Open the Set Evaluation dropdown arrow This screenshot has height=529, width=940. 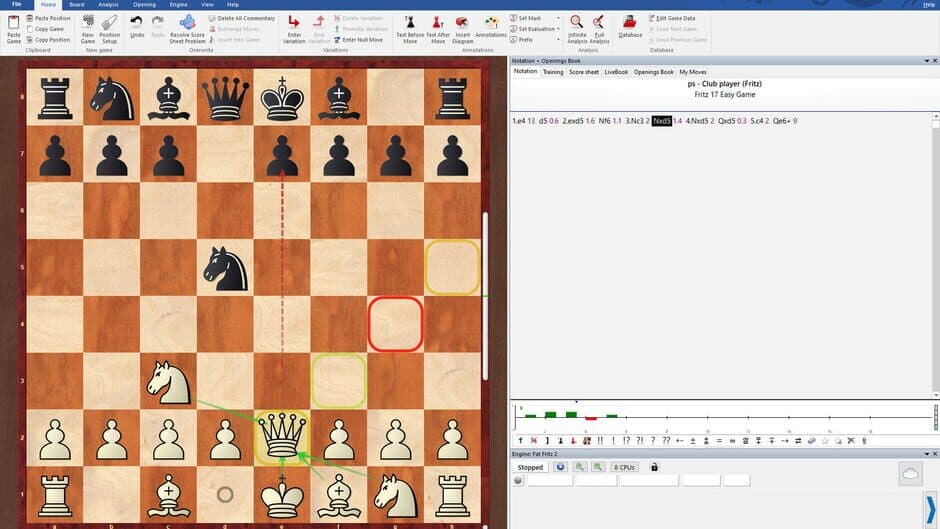pyautogui.click(x=558, y=29)
